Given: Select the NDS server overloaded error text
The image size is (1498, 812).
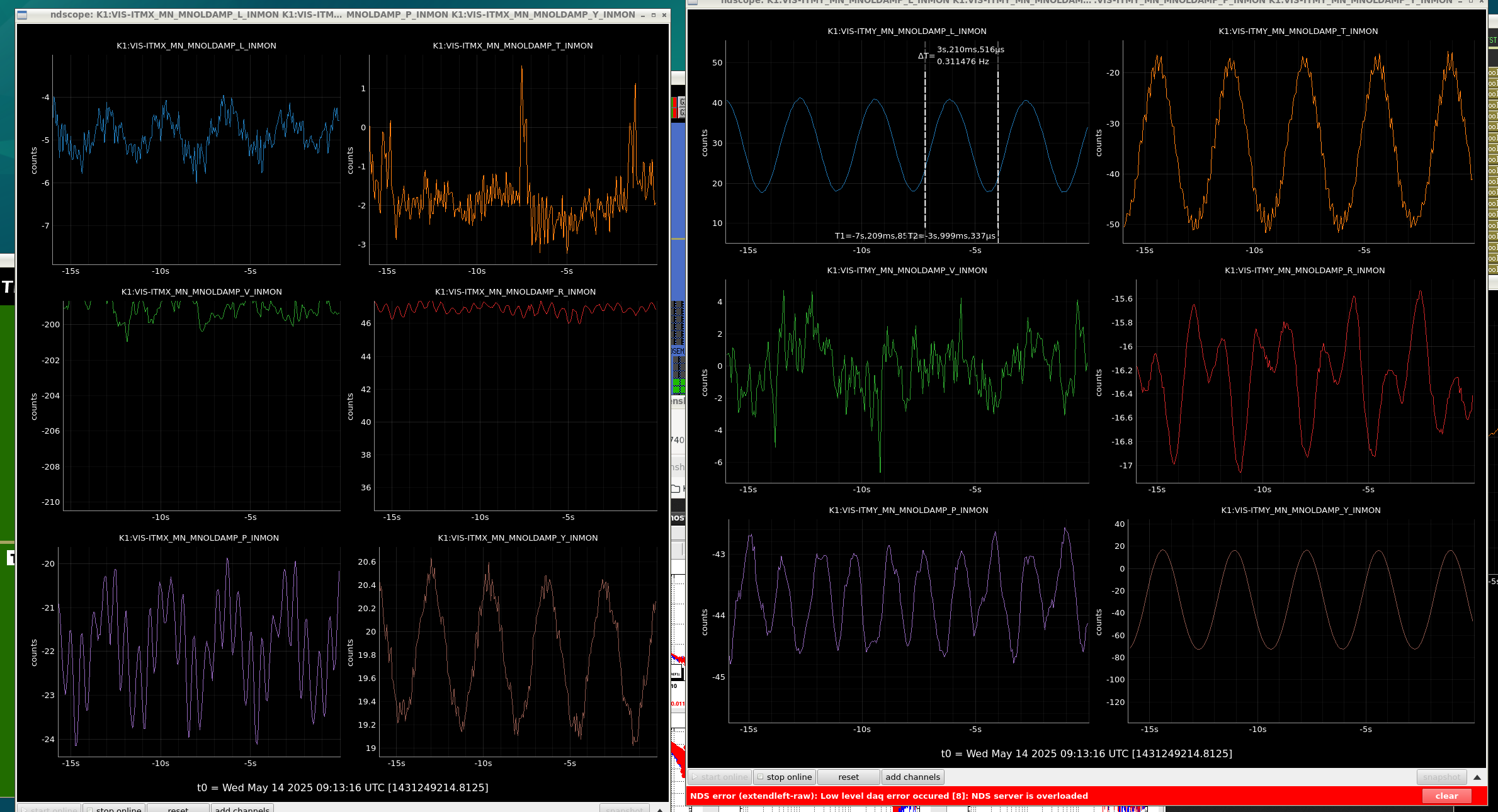Looking at the screenshot, I should click(x=888, y=796).
